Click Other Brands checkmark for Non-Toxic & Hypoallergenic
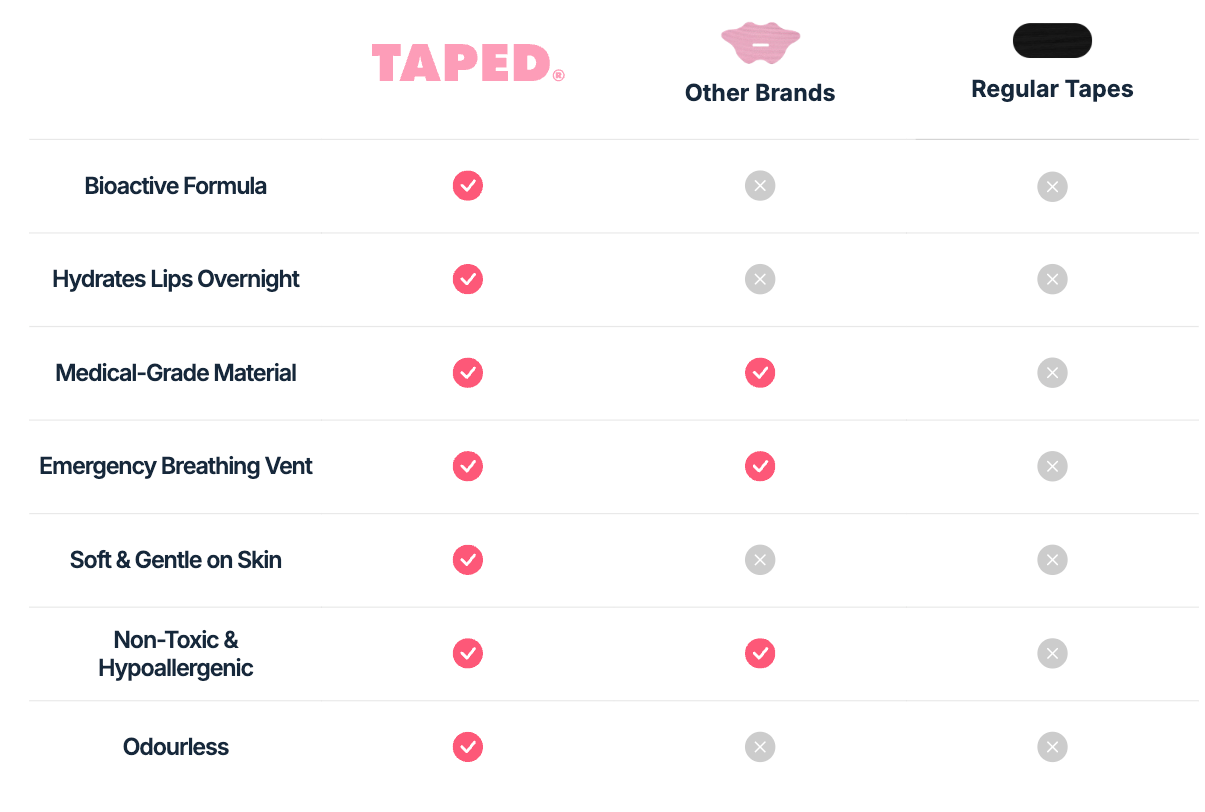The image size is (1205, 812). coord(760,654)
